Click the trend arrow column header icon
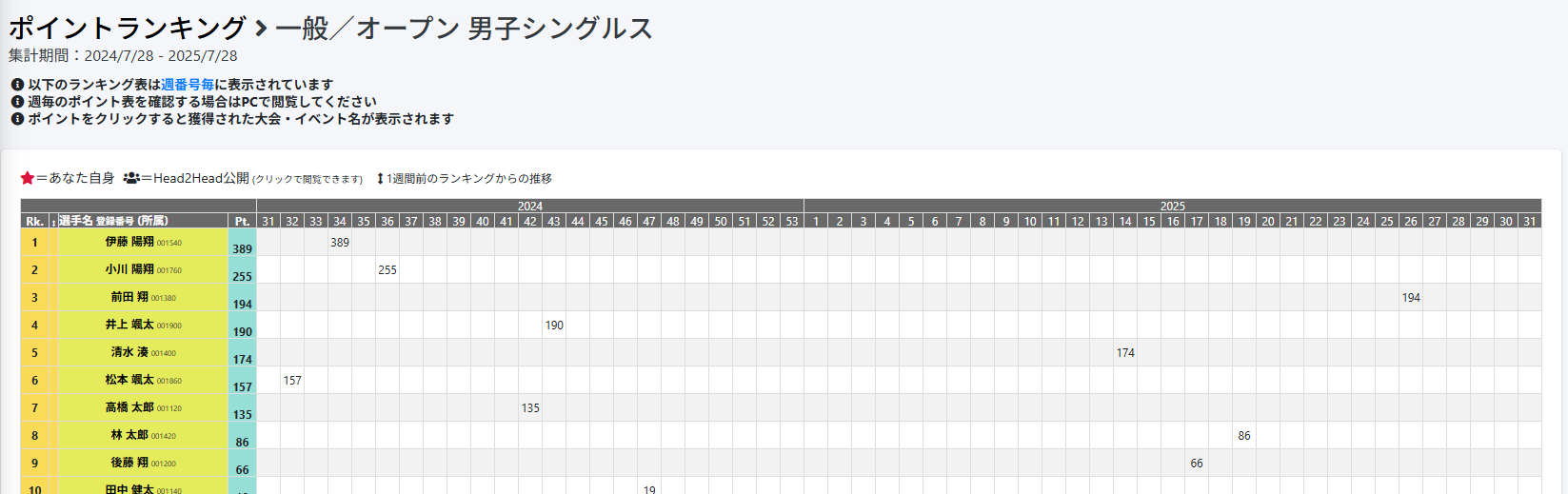The height and width of the screenshot is (494, 1568). coord(53,222)
